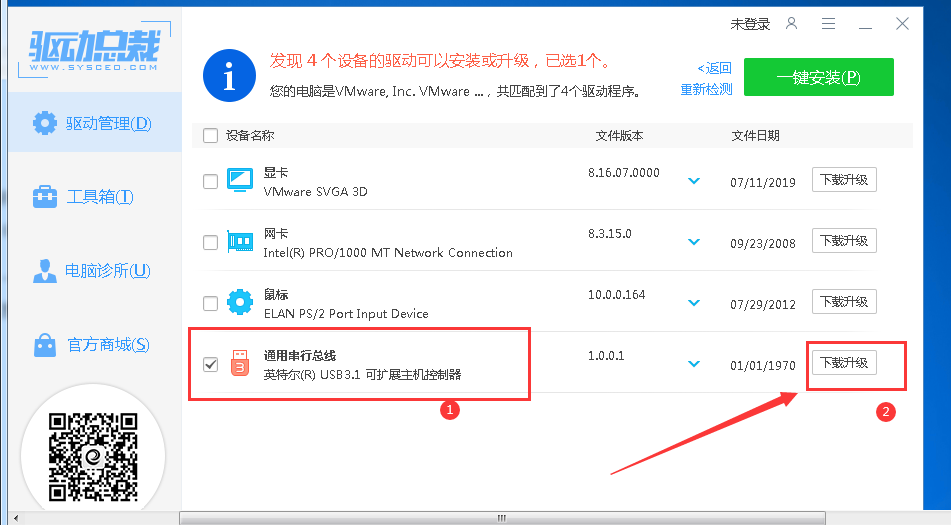The image size is (951, 525).
Task: Click the user account icon at top
Action: (x=791, y=24)
